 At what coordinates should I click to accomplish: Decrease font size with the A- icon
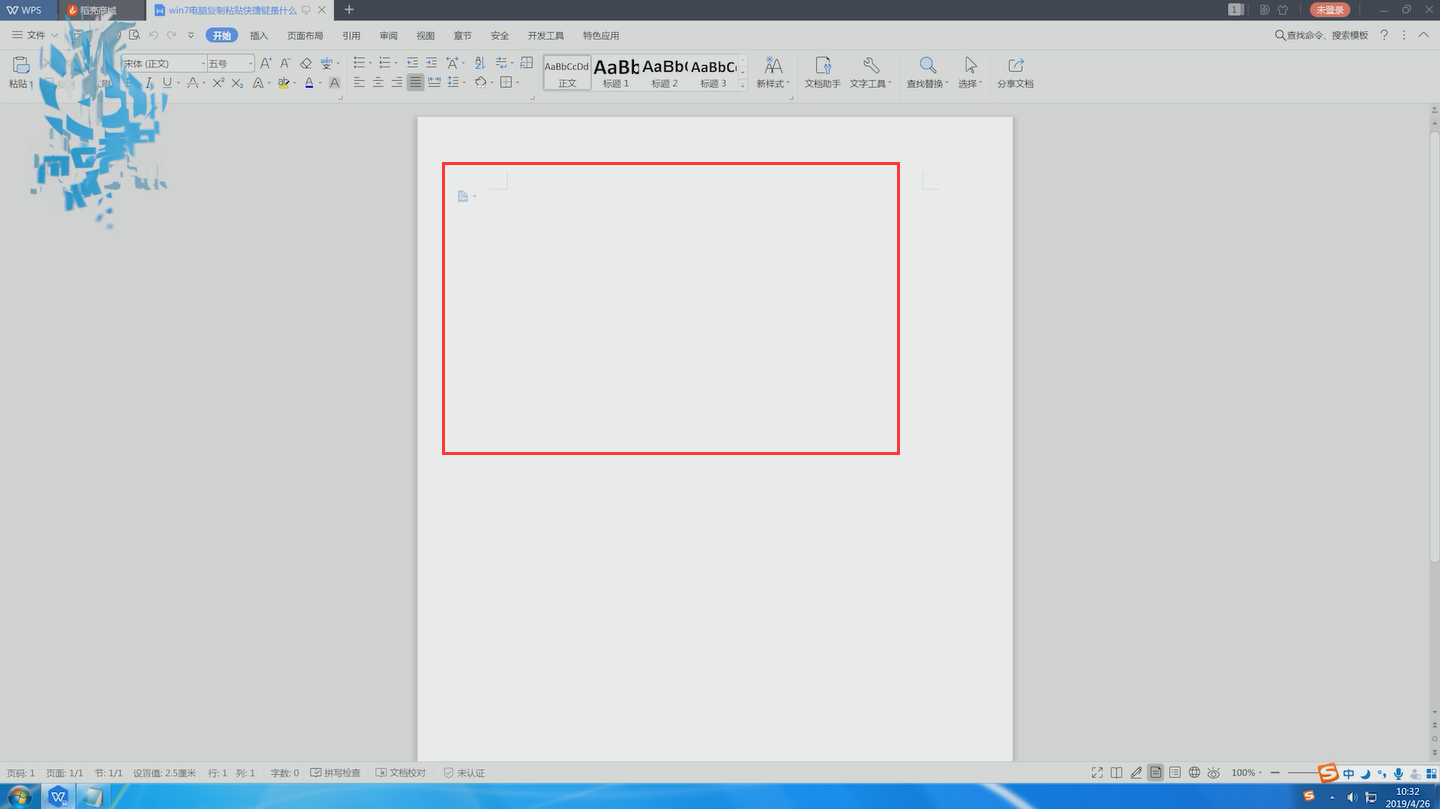(285, 63)
